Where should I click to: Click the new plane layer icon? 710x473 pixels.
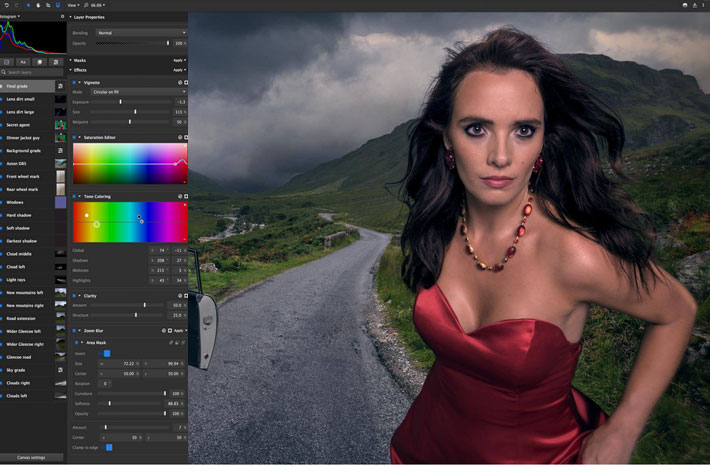(40, 62)
